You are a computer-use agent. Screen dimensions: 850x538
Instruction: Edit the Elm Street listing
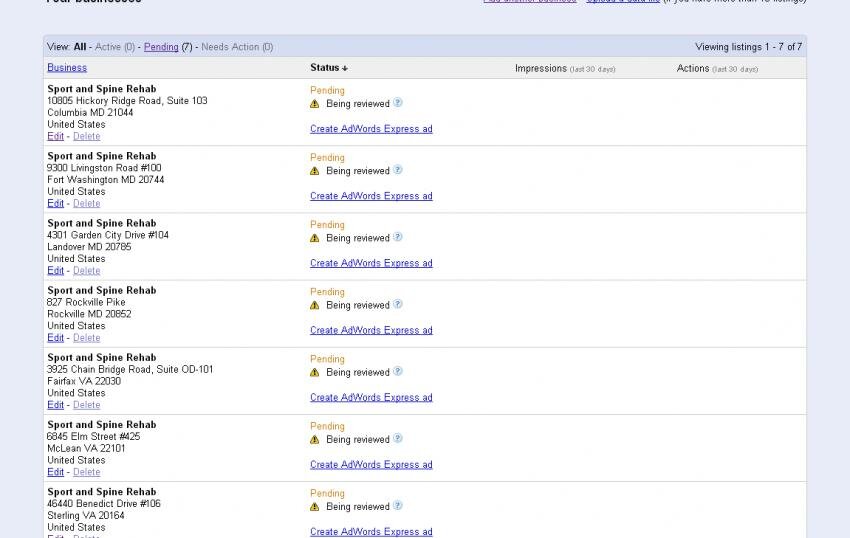[55, 472]
